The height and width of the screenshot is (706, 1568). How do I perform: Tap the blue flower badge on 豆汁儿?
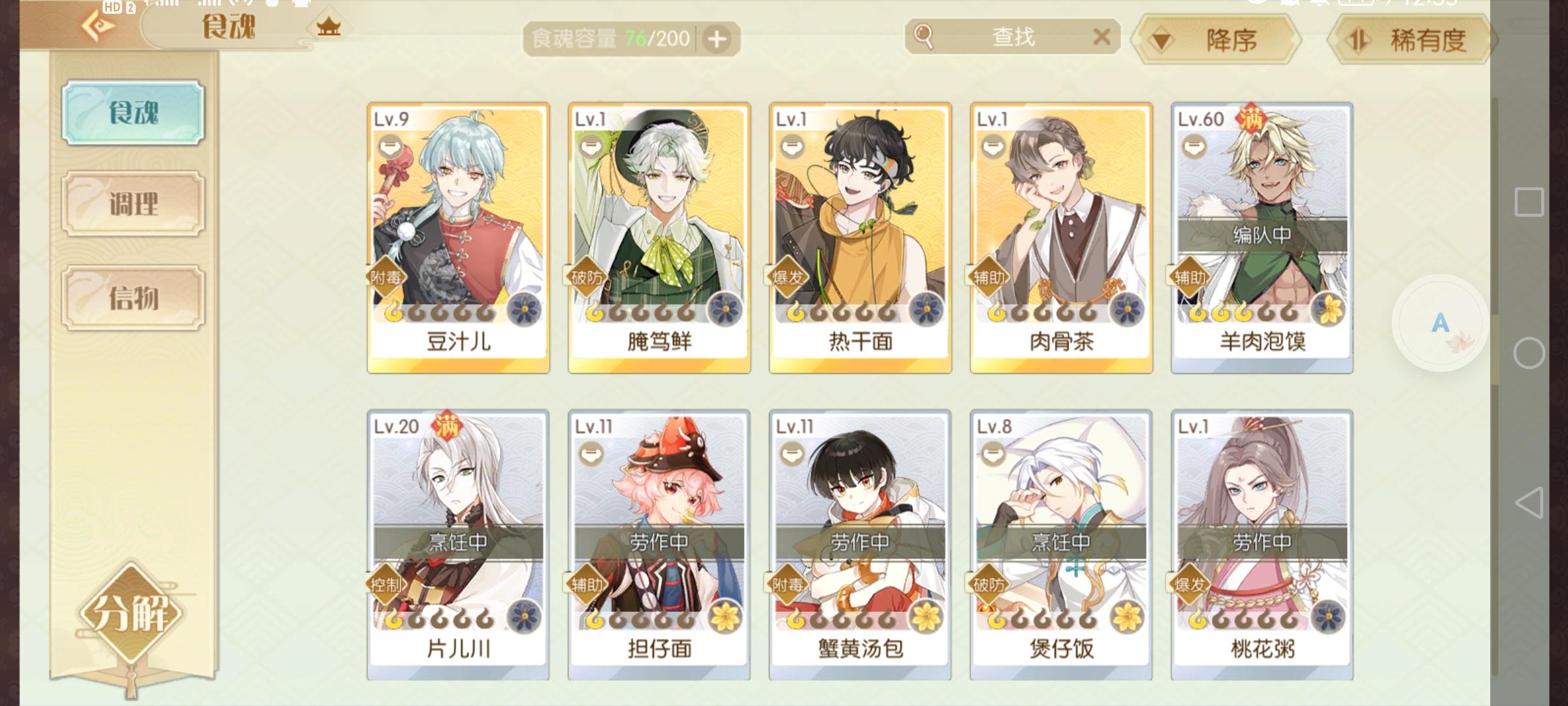pos(524,309)
